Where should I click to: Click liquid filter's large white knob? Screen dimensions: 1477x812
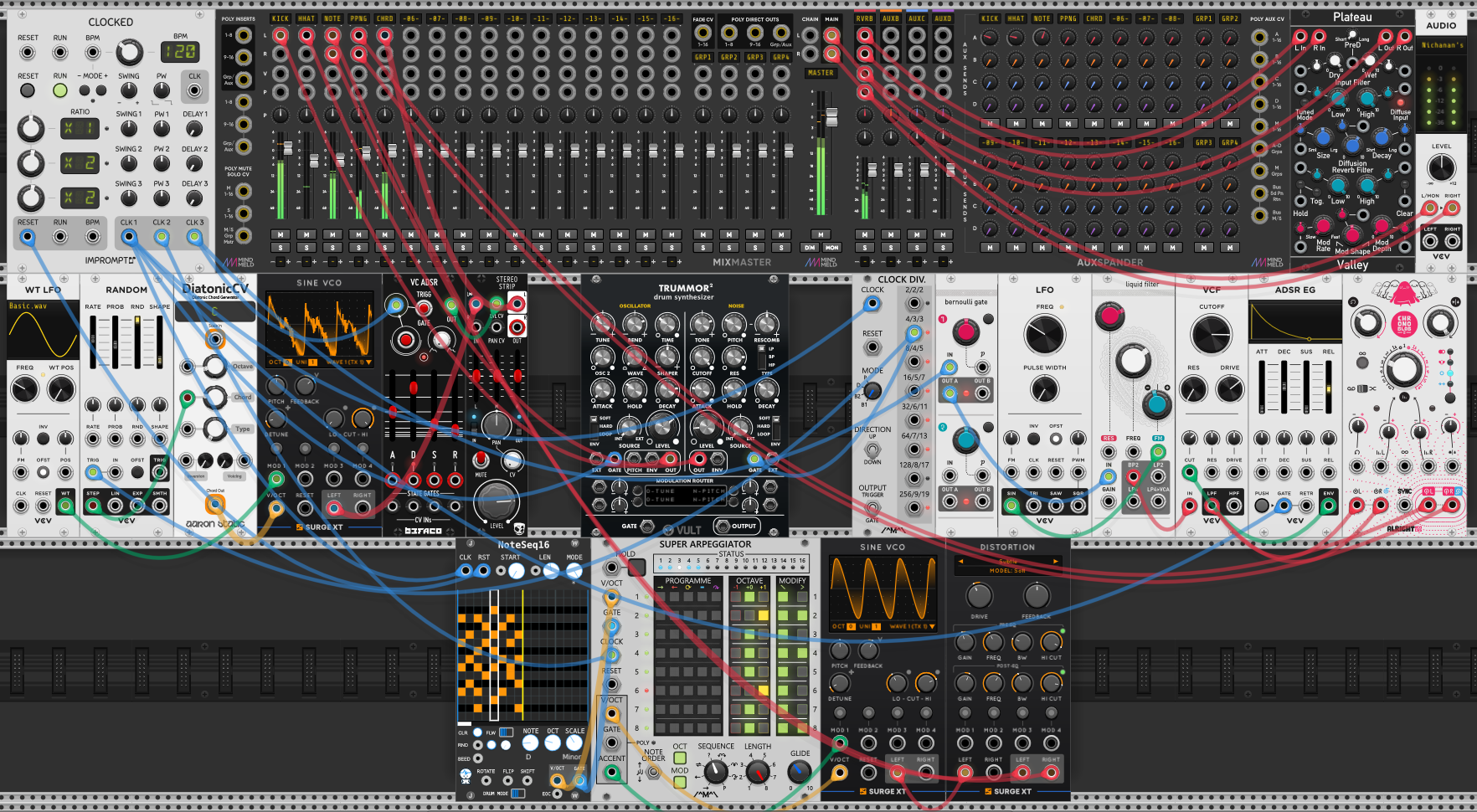pyautogui.click(x=1133, y=361)
